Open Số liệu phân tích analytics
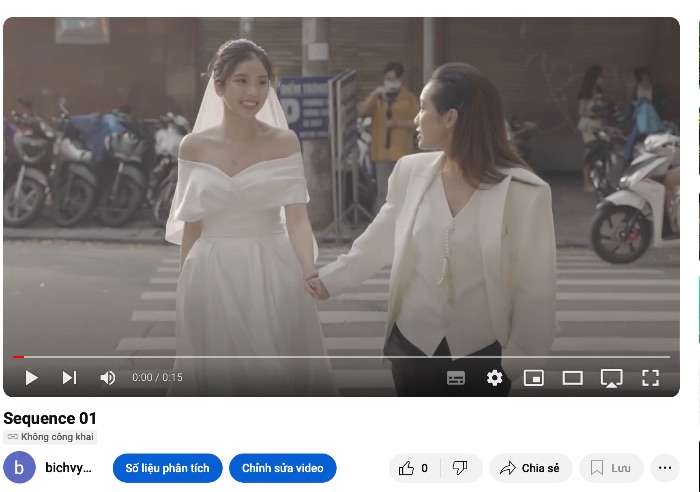This screenshot has width=700, height=492. click(x=167, y=468)
